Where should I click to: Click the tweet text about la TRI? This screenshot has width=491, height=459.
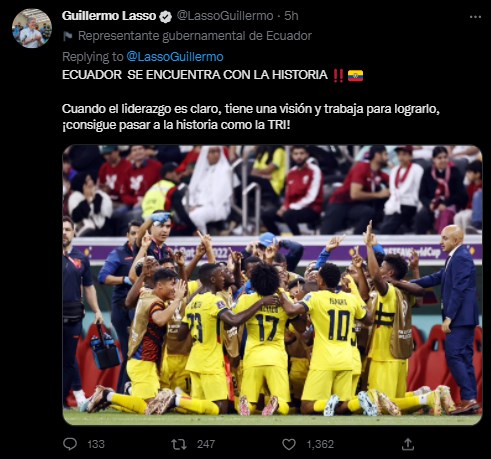pyautogui.click(x=251, y=117)
